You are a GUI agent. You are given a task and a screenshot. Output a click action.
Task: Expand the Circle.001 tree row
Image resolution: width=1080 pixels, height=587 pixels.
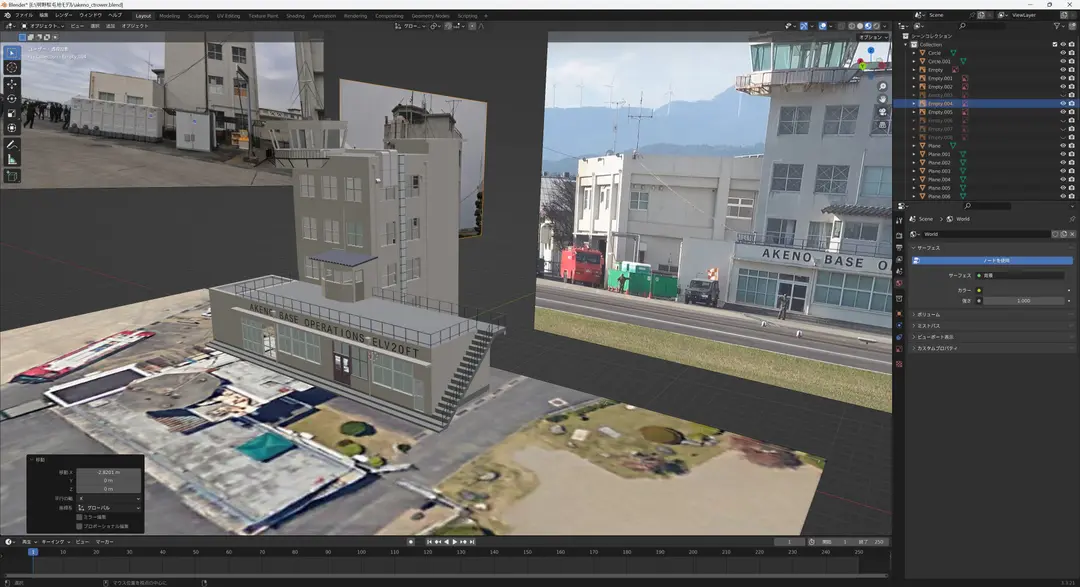(x=914, y=61)
